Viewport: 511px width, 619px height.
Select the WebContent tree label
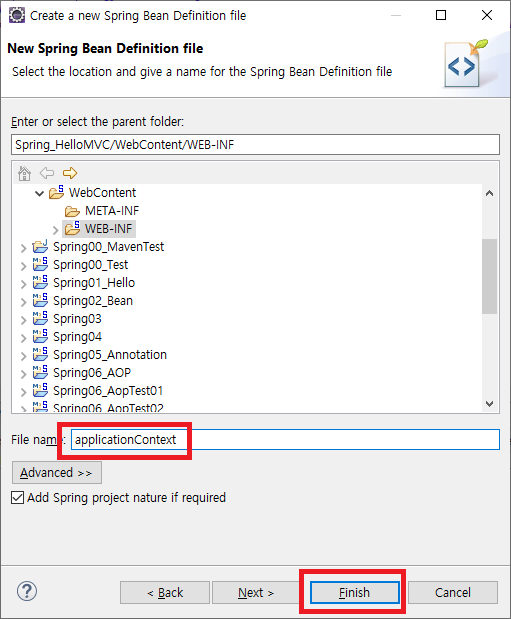102,192
